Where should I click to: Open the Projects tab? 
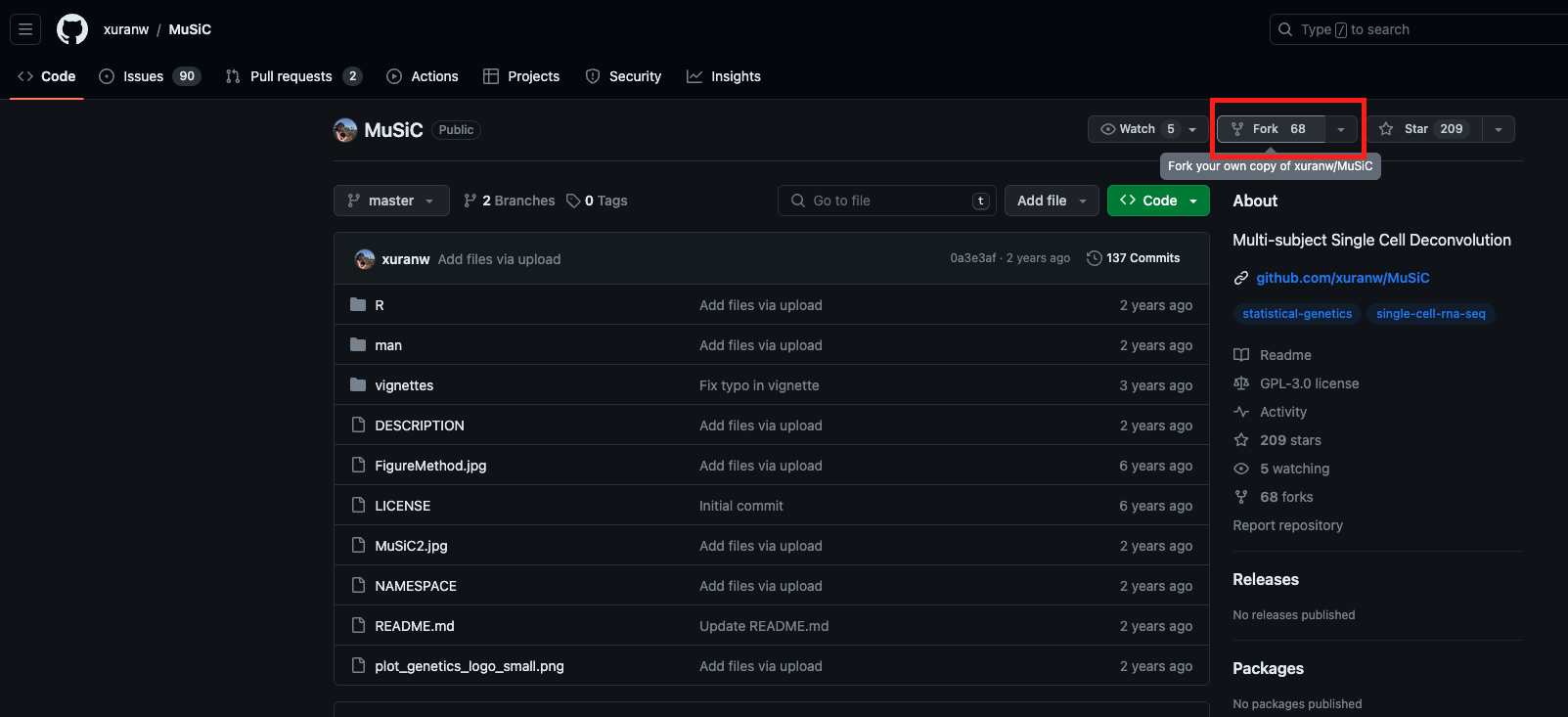coord(521,76)
